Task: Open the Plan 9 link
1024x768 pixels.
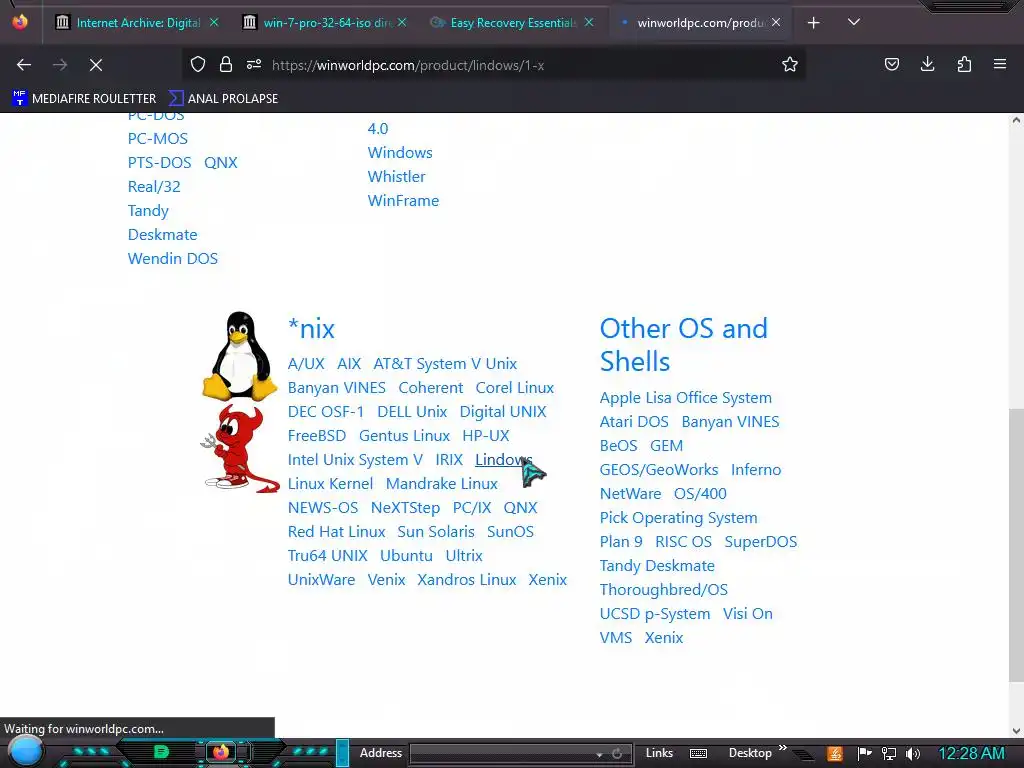Action: tap(621, 542)
